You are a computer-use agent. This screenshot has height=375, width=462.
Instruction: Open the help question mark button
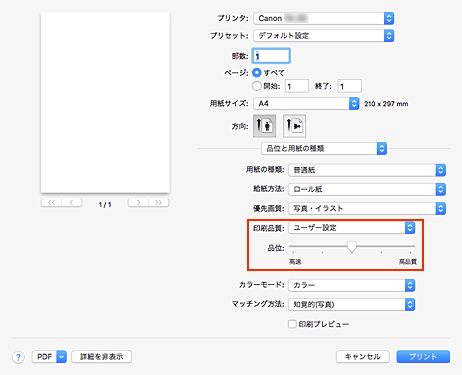[x=18, y=357]
